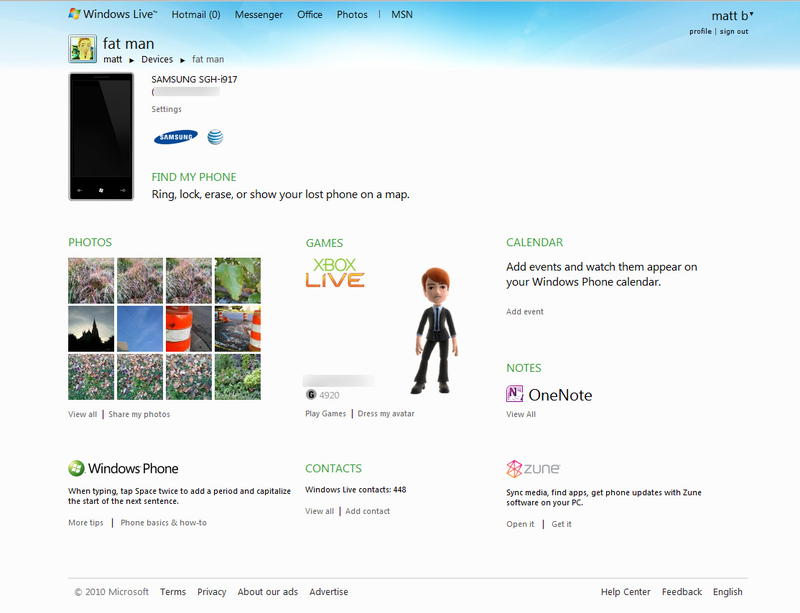Click the Windows Live logo
800x613 pixels.
[113, 14]
